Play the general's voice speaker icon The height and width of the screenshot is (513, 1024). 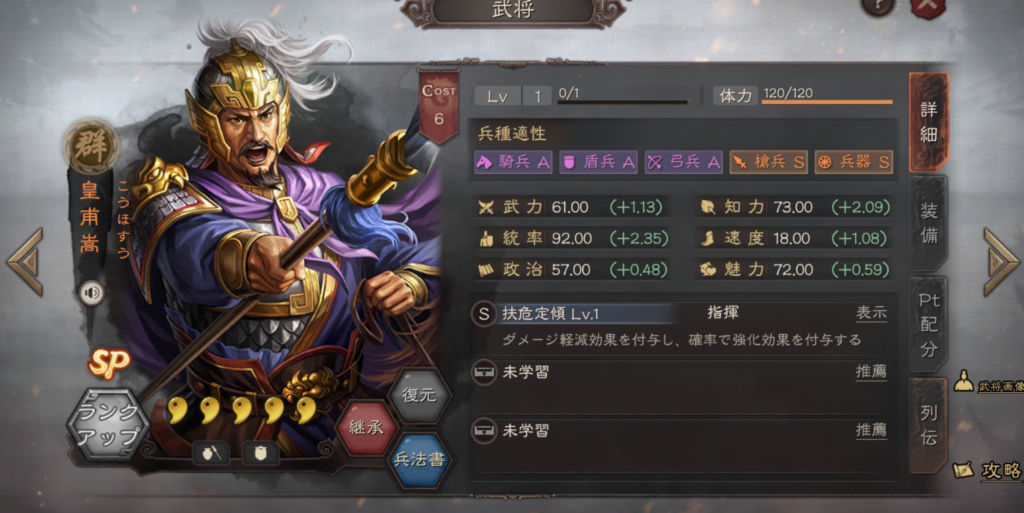point(92,293)
